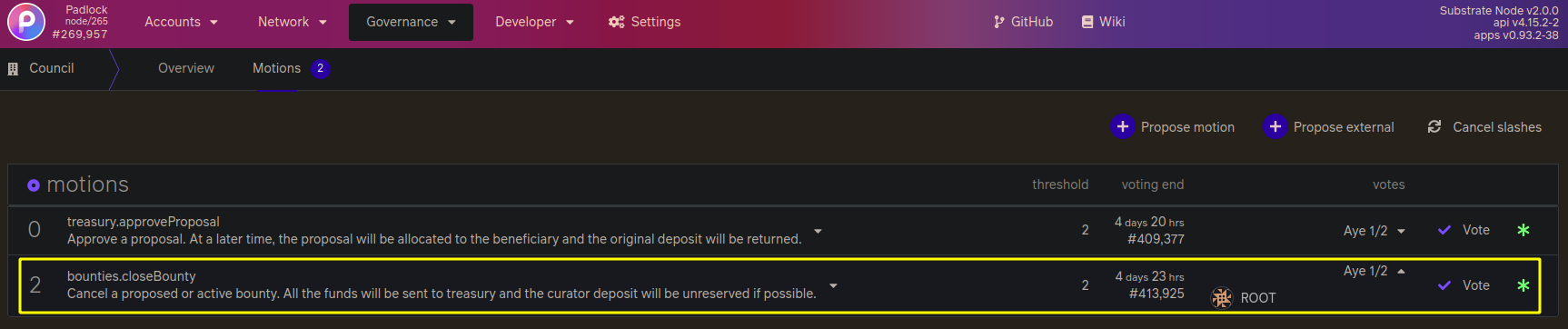The image size is (1568, 329).
Task: Open the Governance dropdown menu
Action: tap(411, 22)
